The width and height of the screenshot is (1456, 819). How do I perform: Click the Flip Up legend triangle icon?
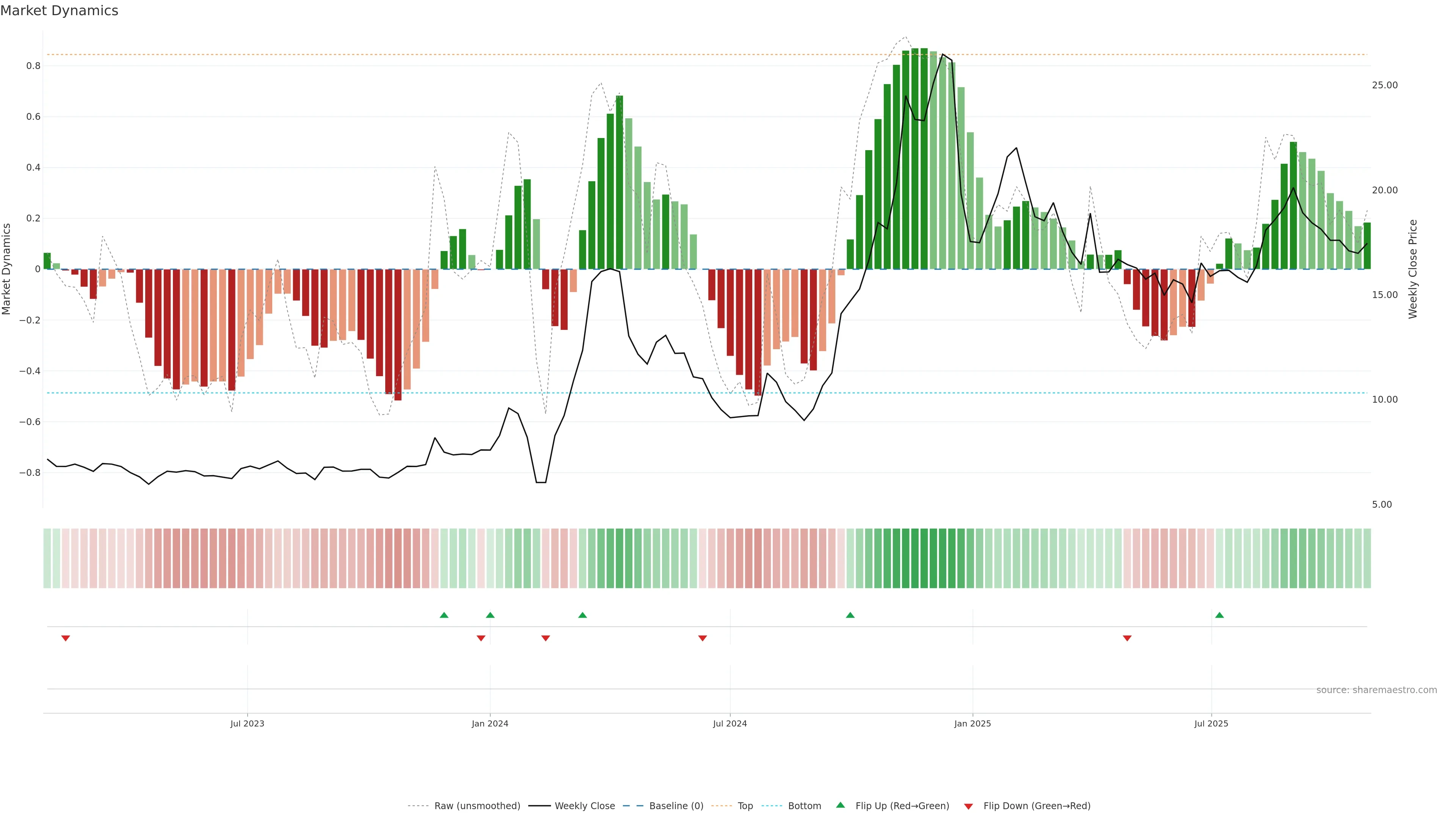click(841, 805)
